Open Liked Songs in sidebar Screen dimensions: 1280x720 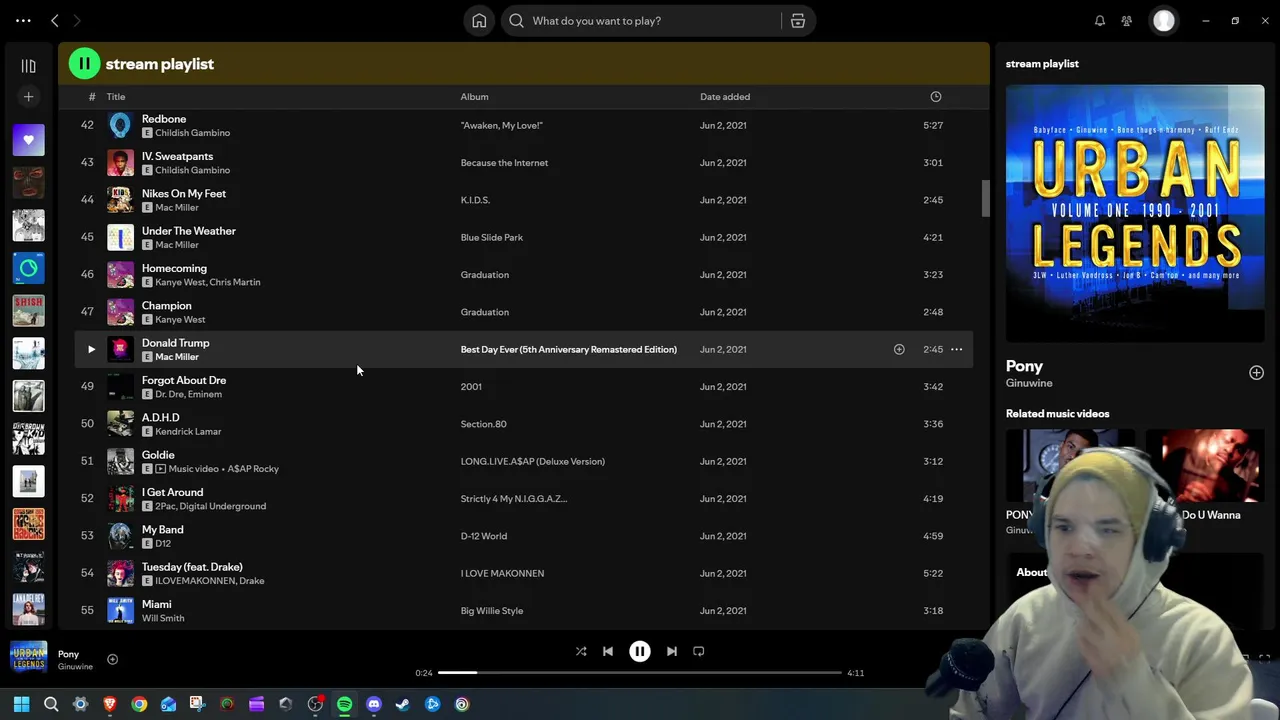pos(28,140)
